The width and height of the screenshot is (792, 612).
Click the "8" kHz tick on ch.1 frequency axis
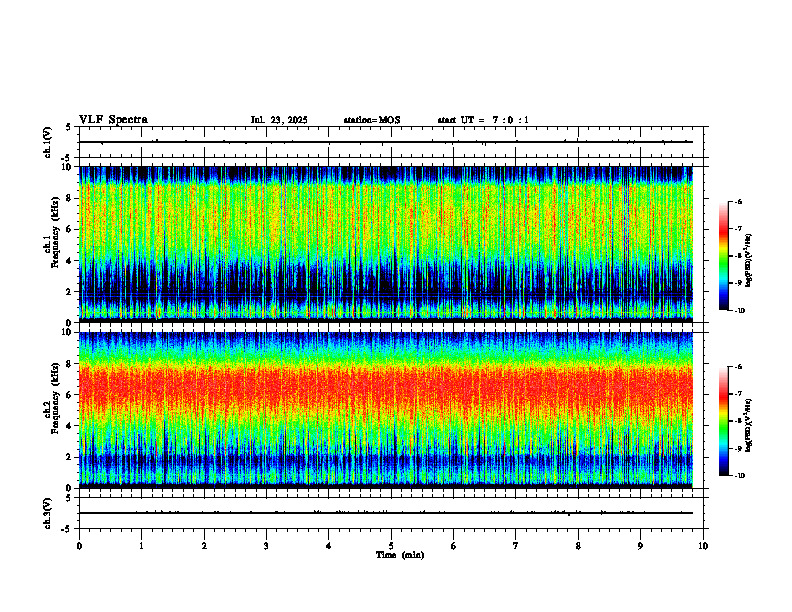[70, 198]
